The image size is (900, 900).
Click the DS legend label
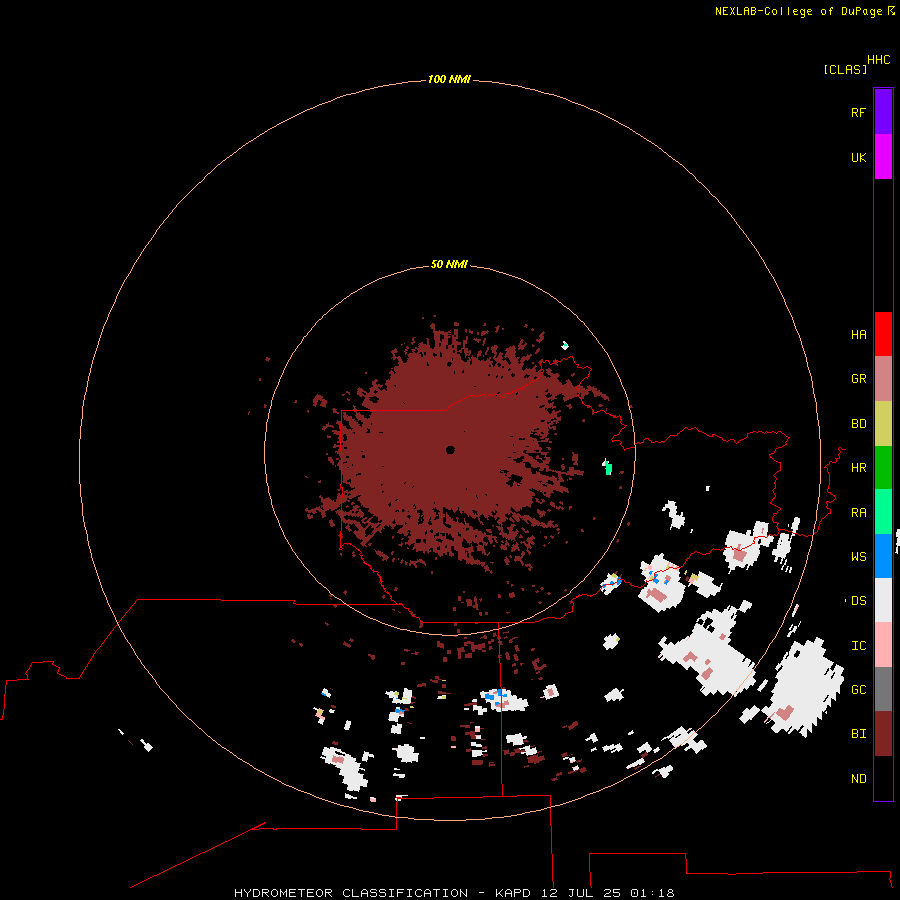pyautogui.click(x=859, y=601)
